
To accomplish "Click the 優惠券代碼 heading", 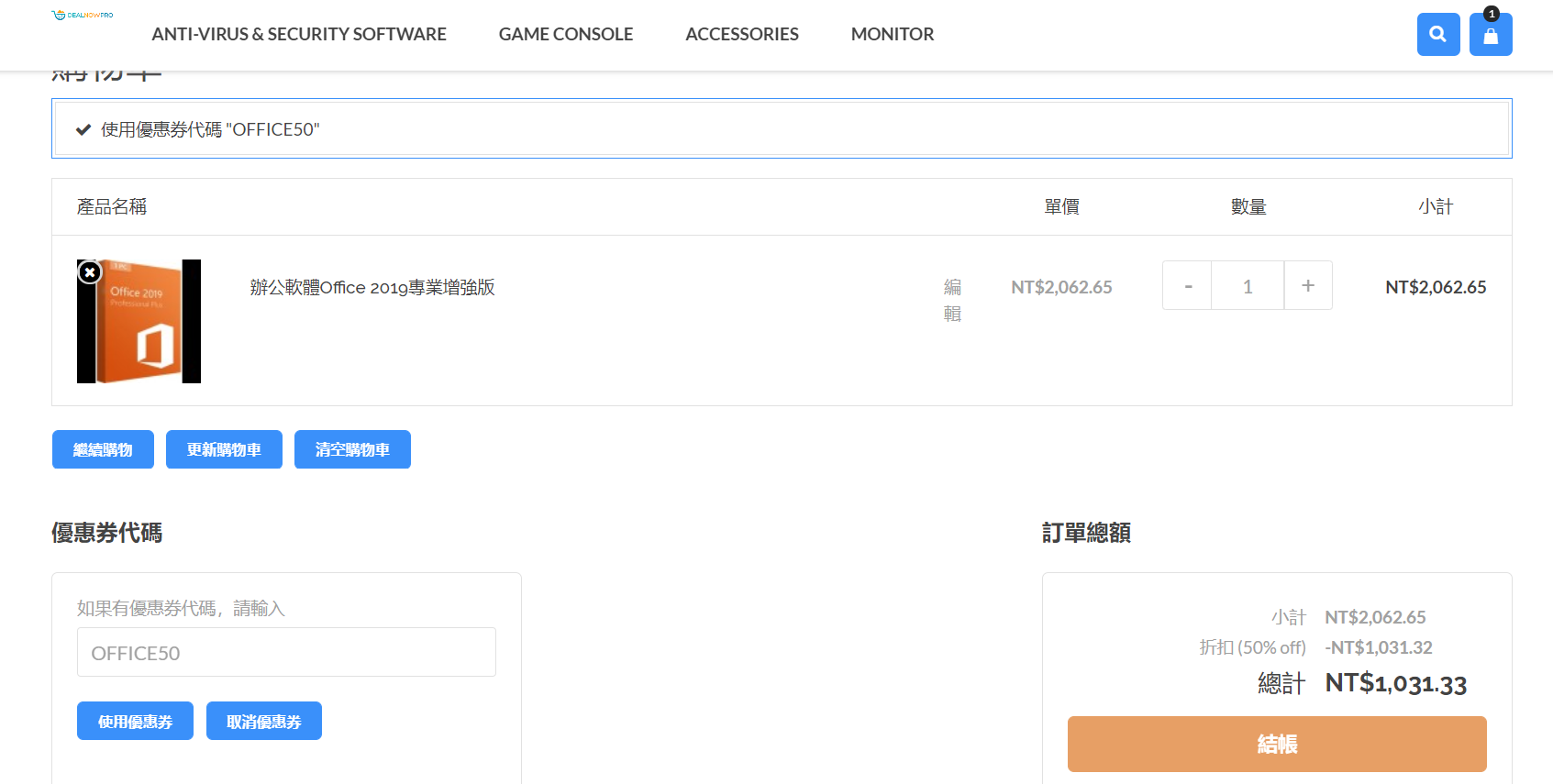I will click(x=107, y=533).
